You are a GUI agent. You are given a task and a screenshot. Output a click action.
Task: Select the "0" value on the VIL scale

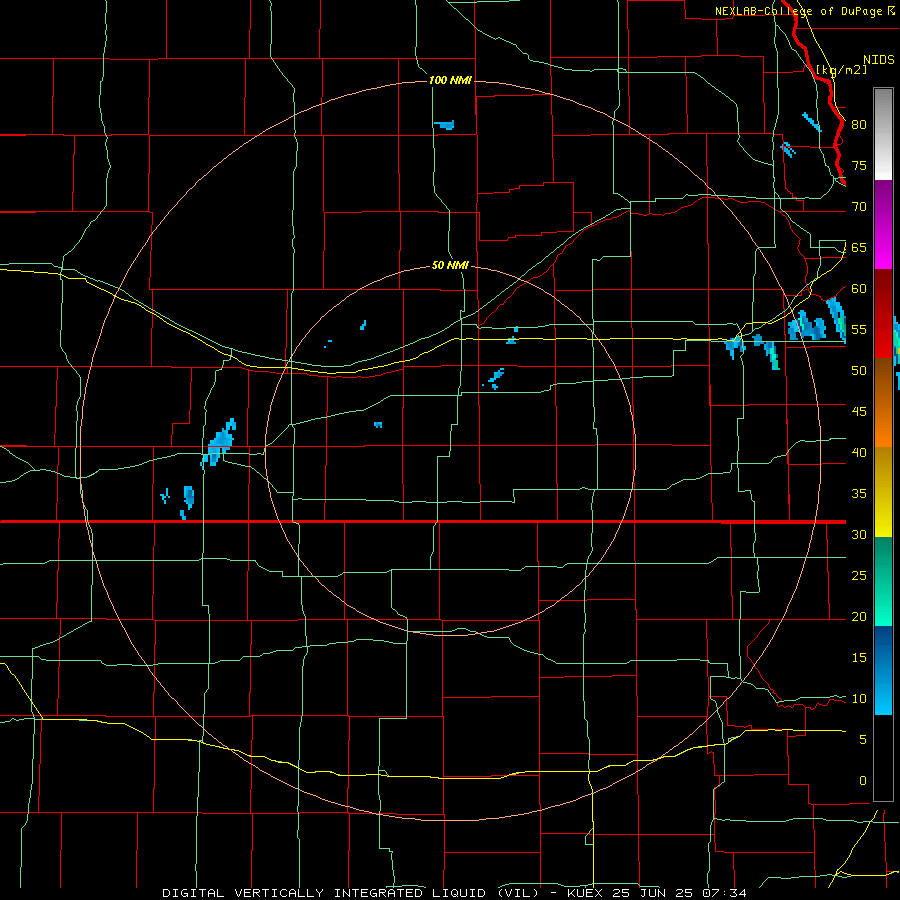pos(863,781)
